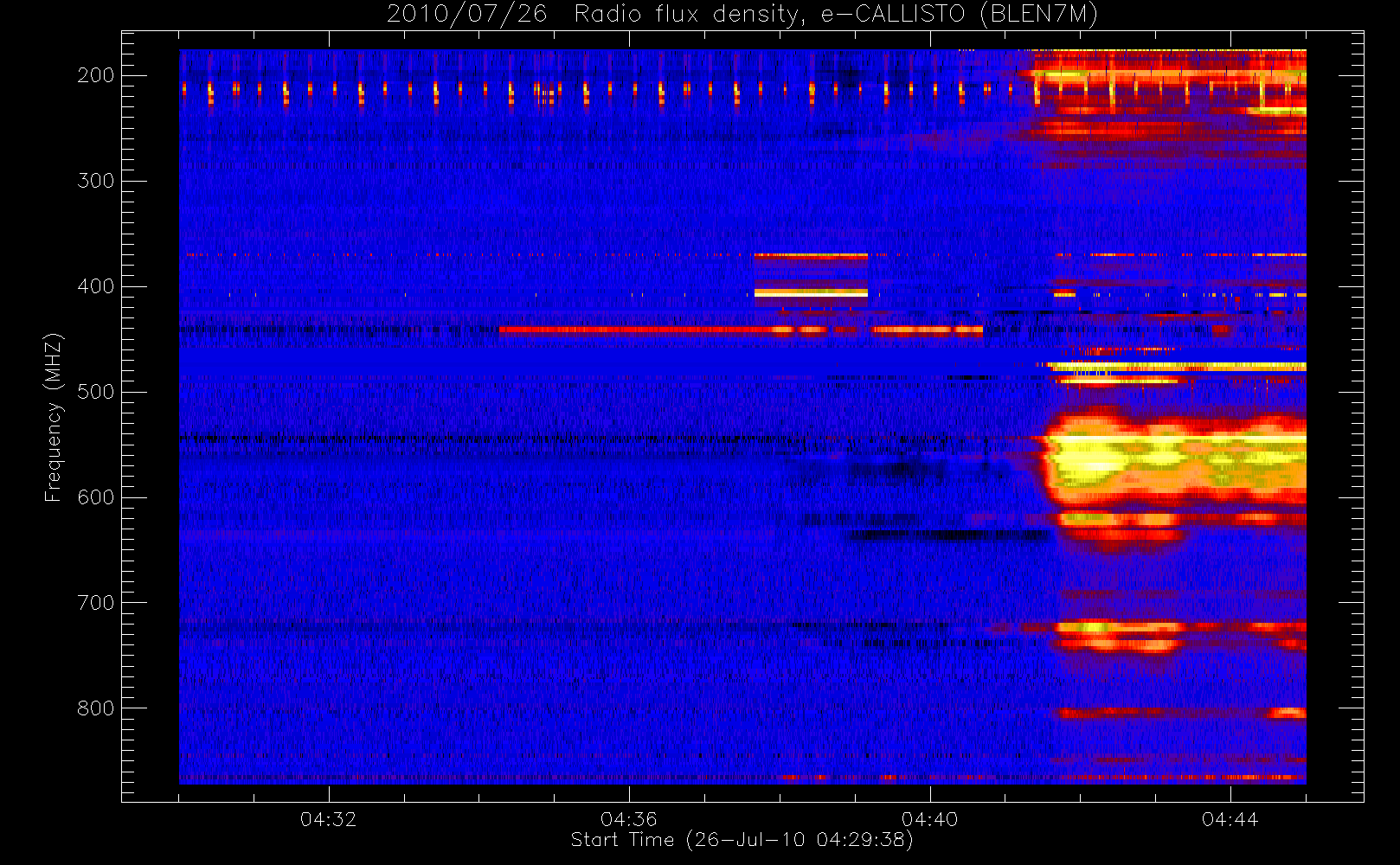The height and width of the screenshot is (865, 1400).
Task: Select the 04:40 time tick label
Action: [x=929, y=819]
